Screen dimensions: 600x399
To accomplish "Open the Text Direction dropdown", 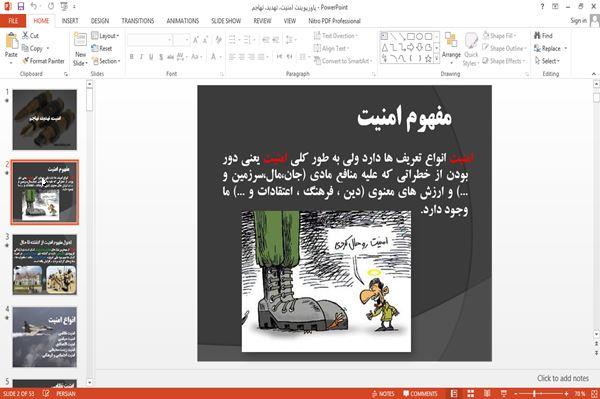I will coord(336,36).
